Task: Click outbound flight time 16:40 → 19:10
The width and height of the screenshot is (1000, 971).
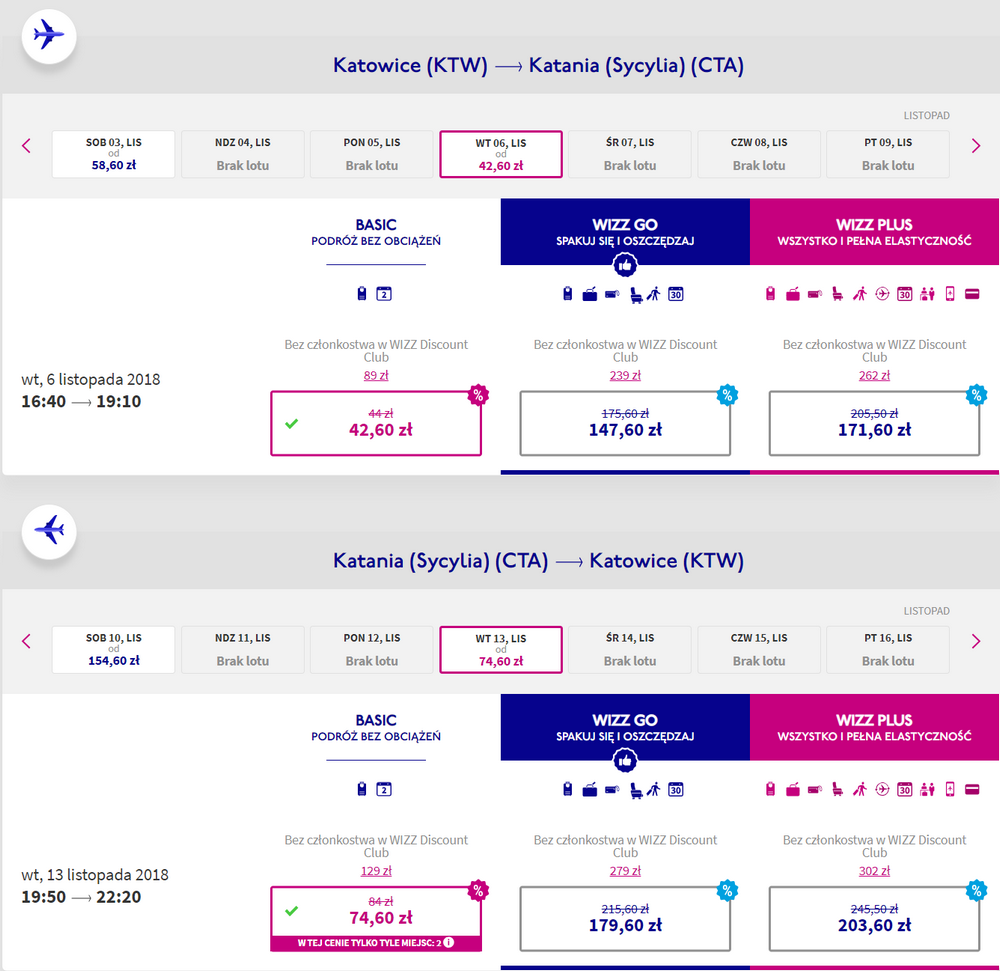Action: pos(81,401)
